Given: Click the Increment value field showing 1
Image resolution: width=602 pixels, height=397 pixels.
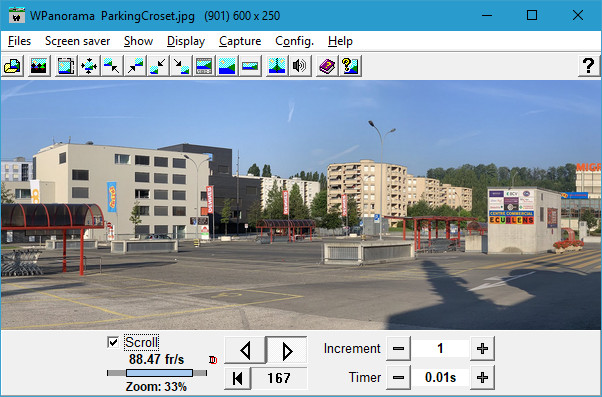Looking at the screenshot, I should coord(440,349).
